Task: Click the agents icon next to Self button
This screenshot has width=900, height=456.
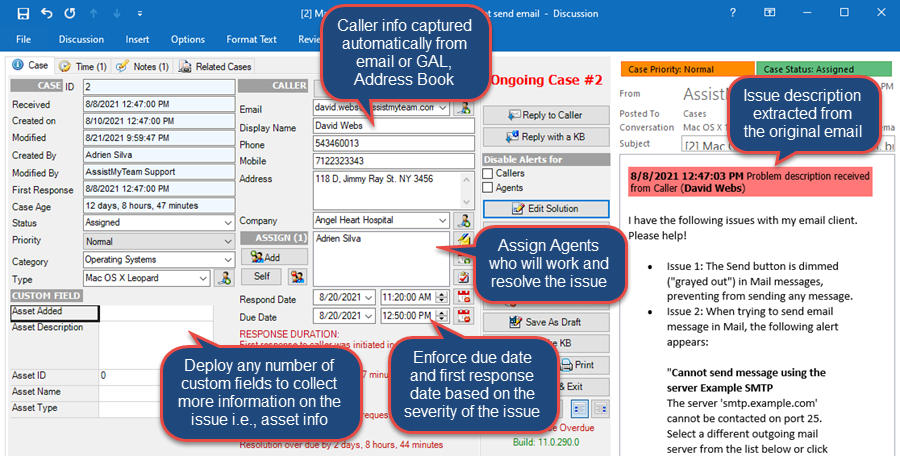Action: tap(297, 275)
